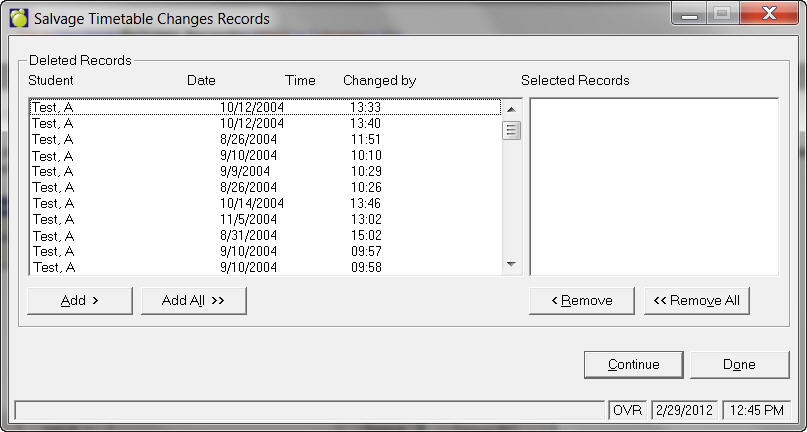This screenshot has width=807, height=432.
Task: Click the deleted records scrollbar thumb
Action: pyautogui.click(x=511, y=130)
